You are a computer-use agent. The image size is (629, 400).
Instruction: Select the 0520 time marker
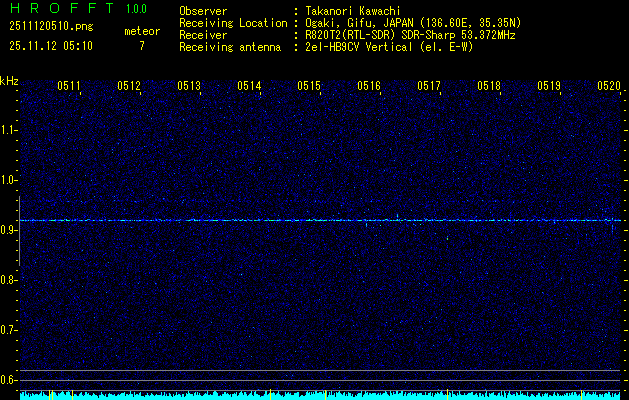pos(609,87)
